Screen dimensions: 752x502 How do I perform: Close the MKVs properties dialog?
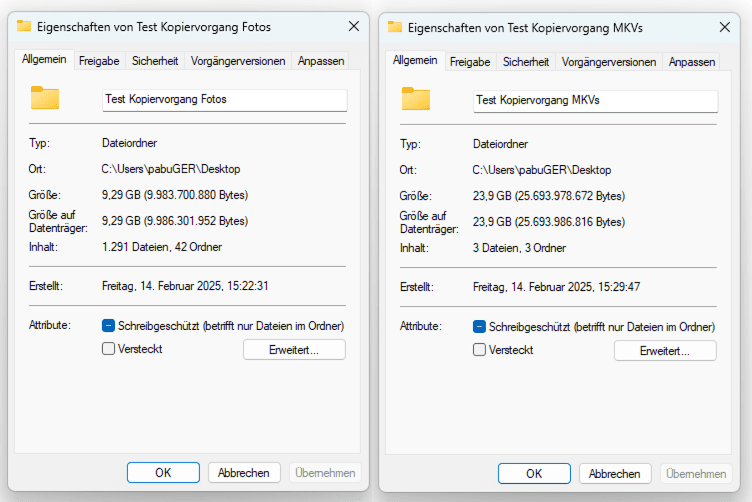point(725,27)
